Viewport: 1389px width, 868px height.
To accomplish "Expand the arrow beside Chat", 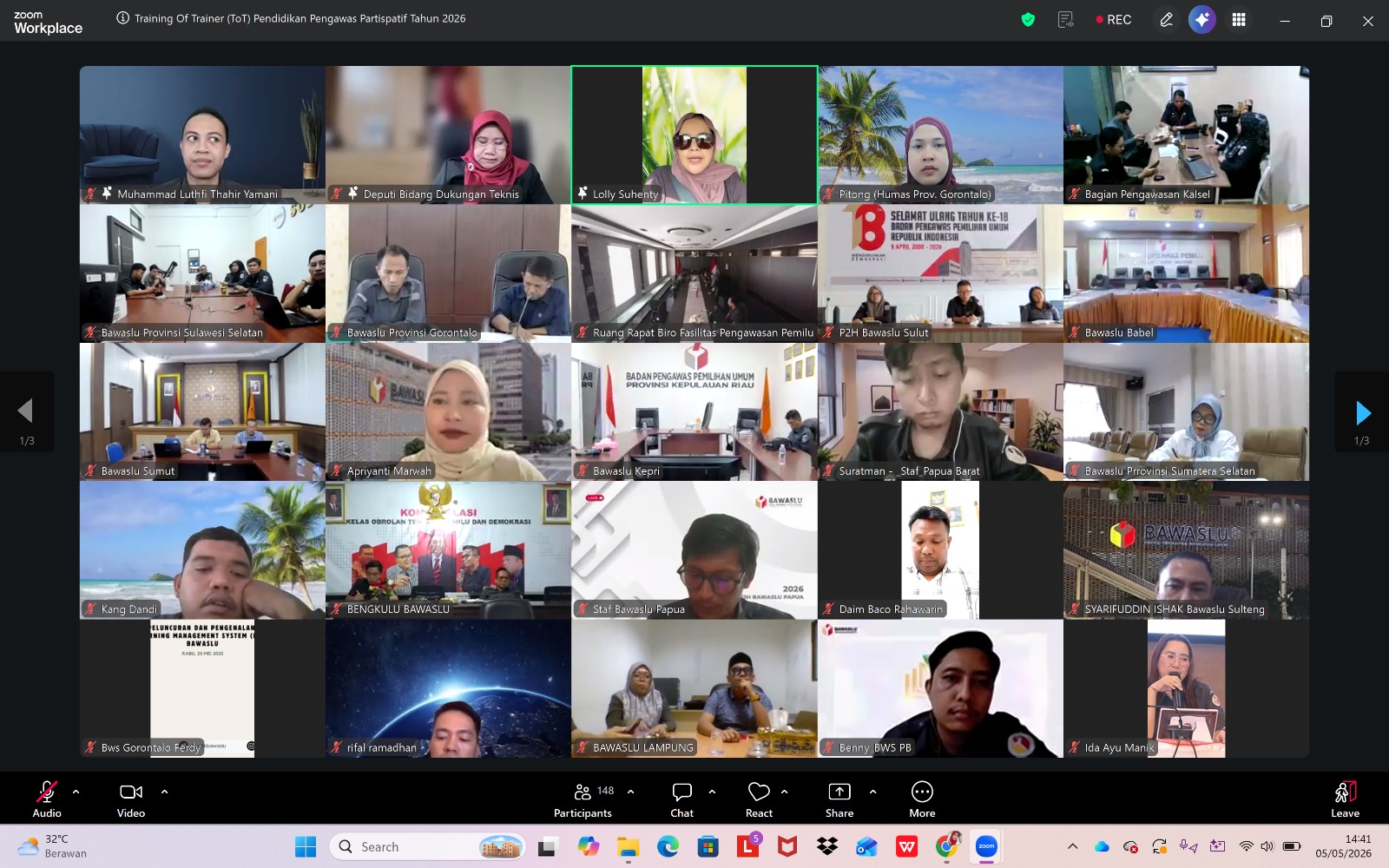I will coord(712,792).
